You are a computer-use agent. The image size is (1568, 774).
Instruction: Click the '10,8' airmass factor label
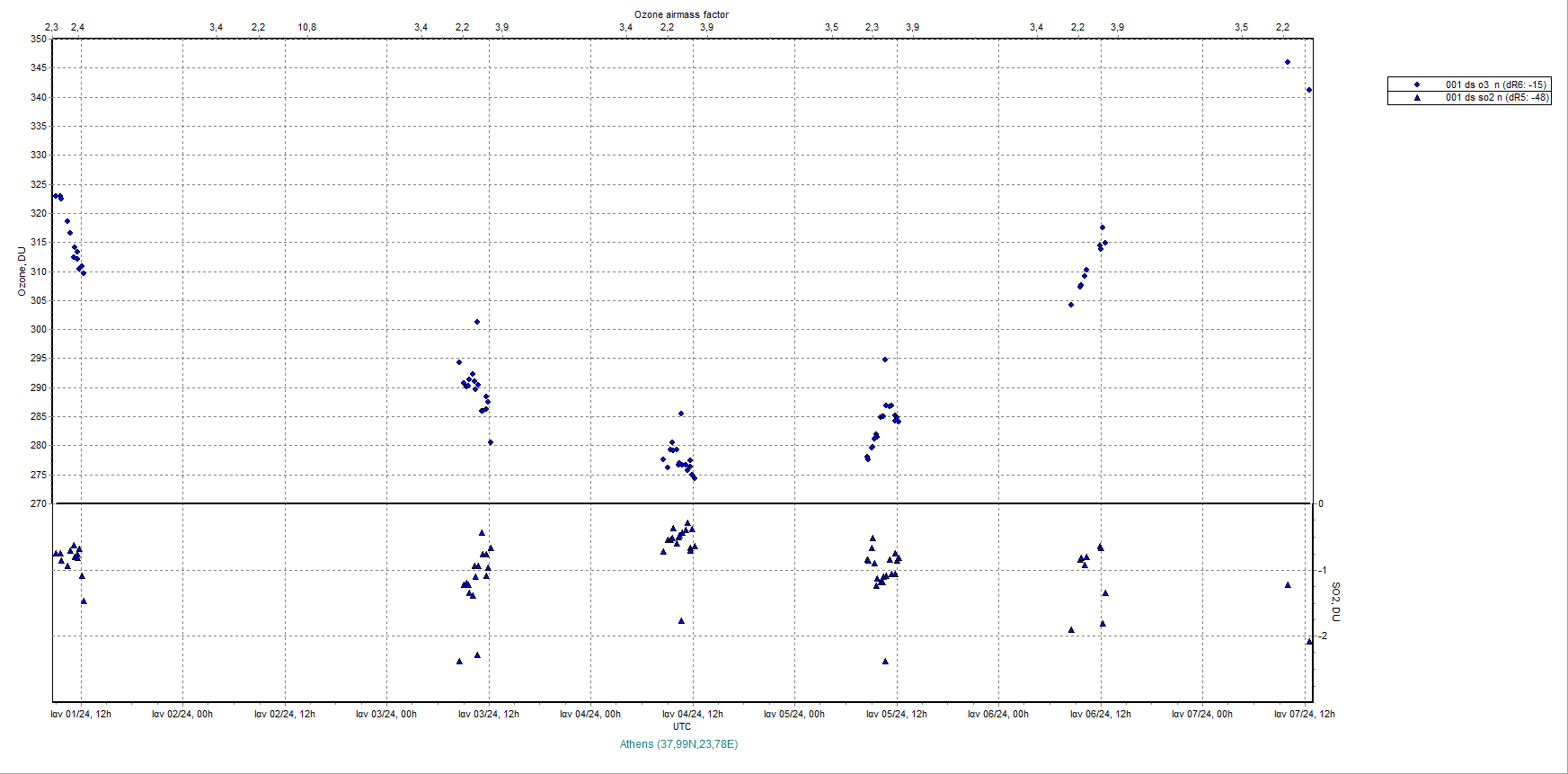point(307,27)
